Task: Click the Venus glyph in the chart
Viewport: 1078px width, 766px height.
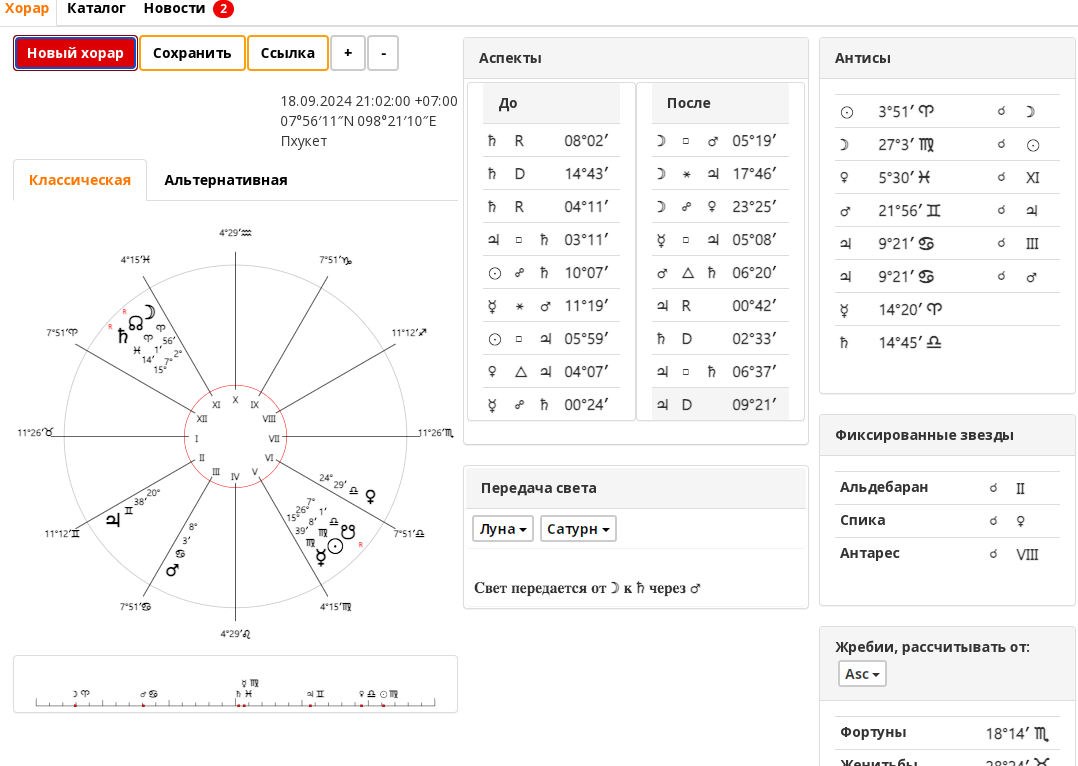Action: point(371,496)
